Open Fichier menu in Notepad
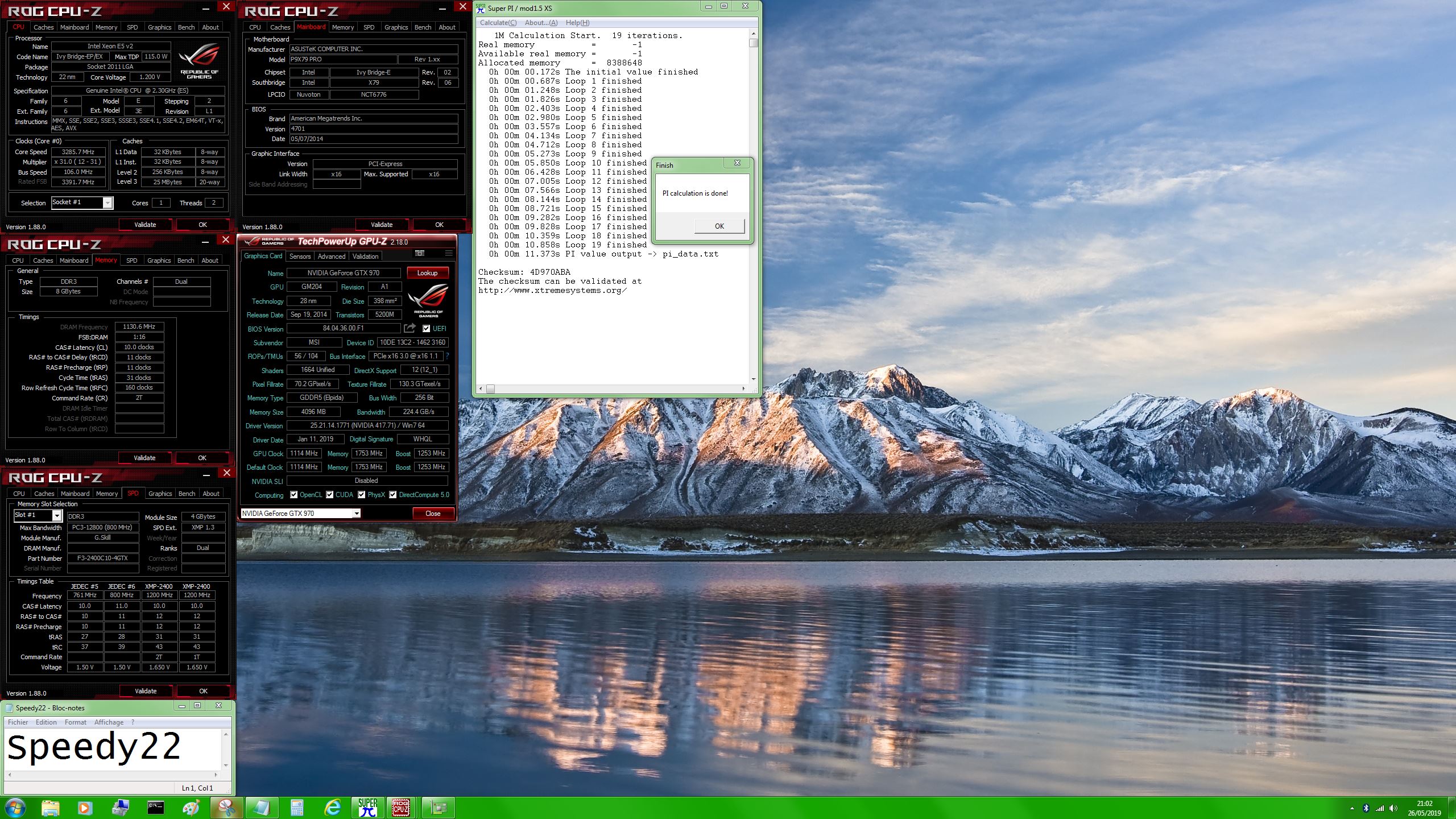 point(18,722)
